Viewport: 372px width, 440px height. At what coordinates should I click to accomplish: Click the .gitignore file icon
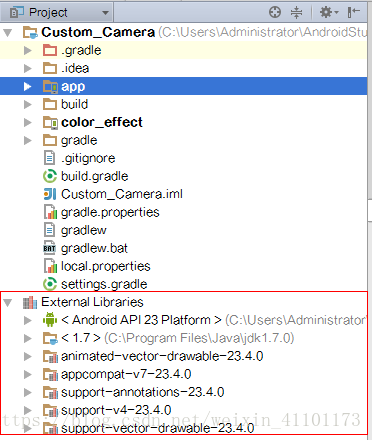[x=49, y=158]
